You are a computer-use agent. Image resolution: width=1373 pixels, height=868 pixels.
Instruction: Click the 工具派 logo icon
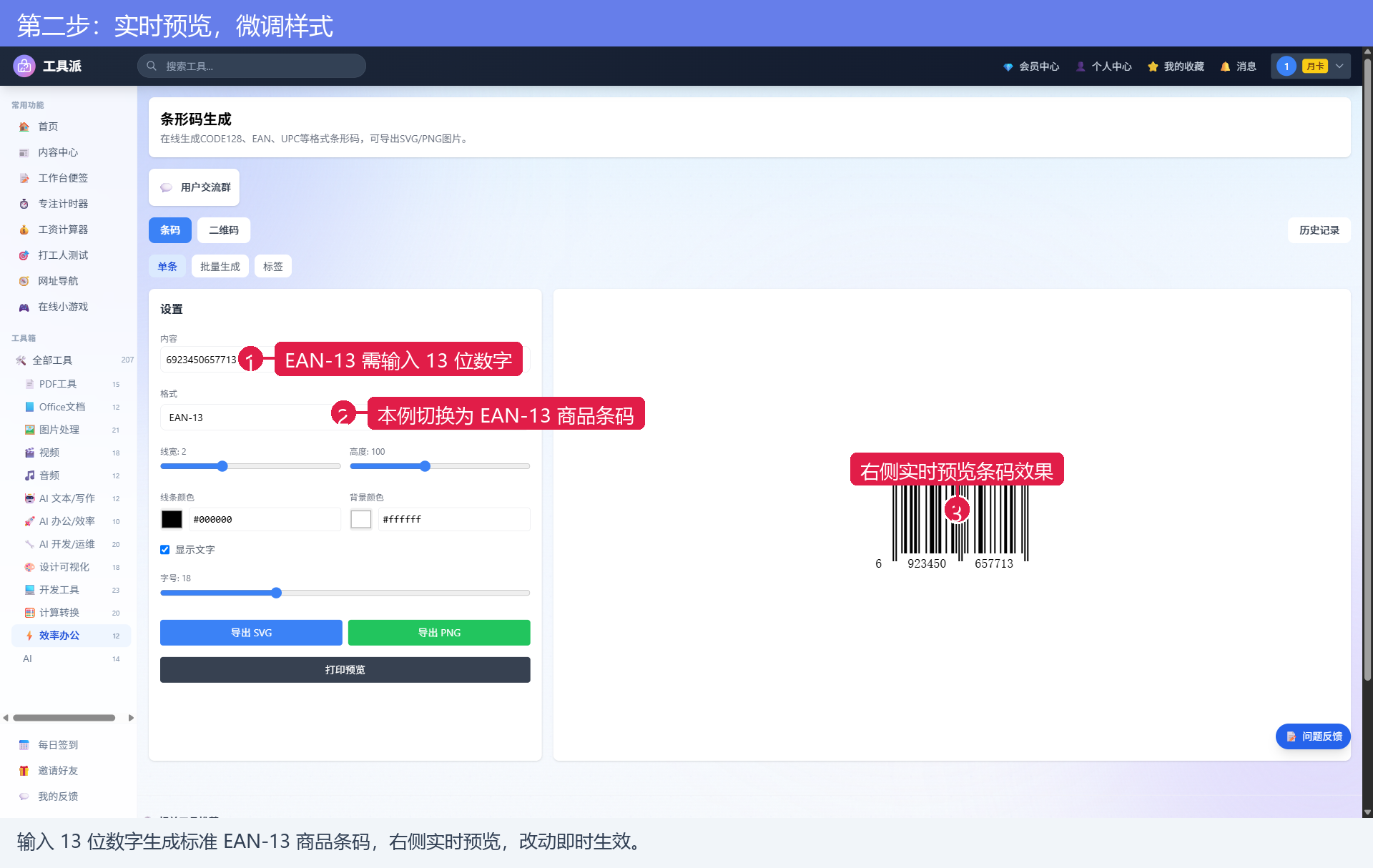click(24, 66)
